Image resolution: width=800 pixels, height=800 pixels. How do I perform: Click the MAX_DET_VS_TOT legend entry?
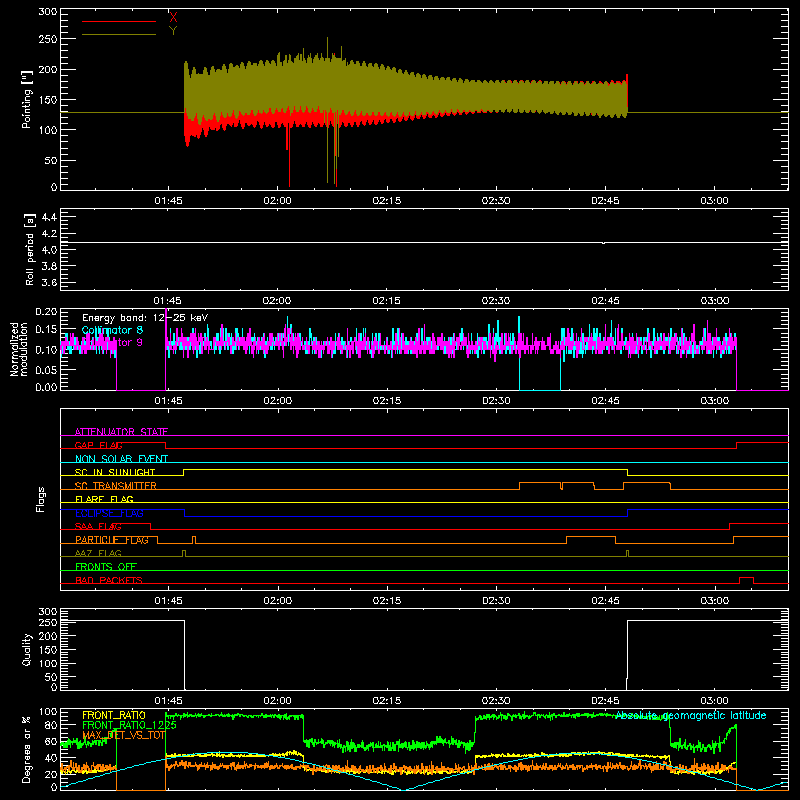(123, 735)
